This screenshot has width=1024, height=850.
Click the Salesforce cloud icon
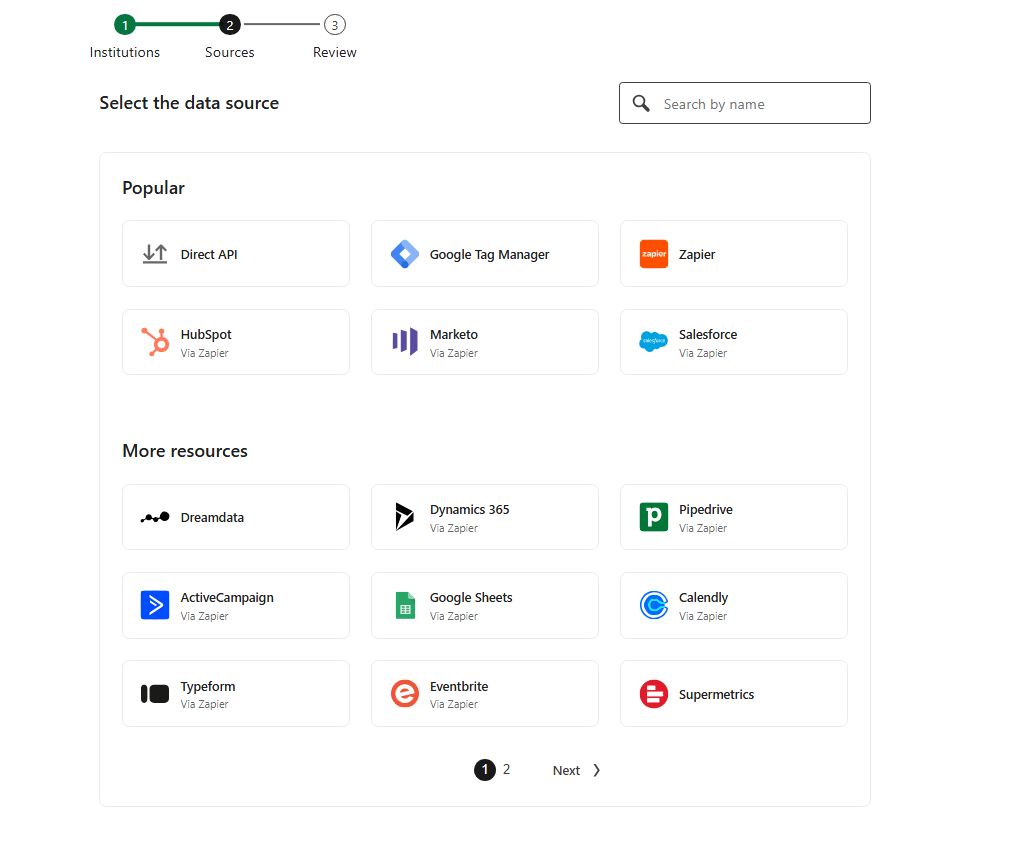click(x=654, y=341)
